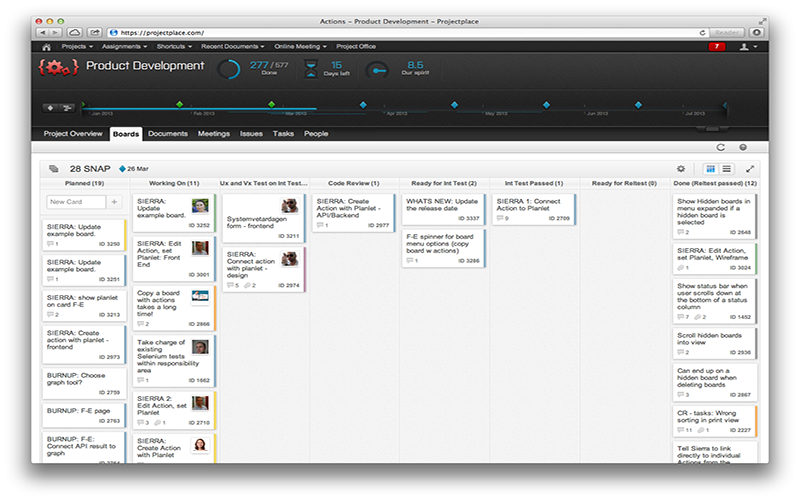Open the user account dropdown
Screen dimensions: 800x500
[745, 46]
